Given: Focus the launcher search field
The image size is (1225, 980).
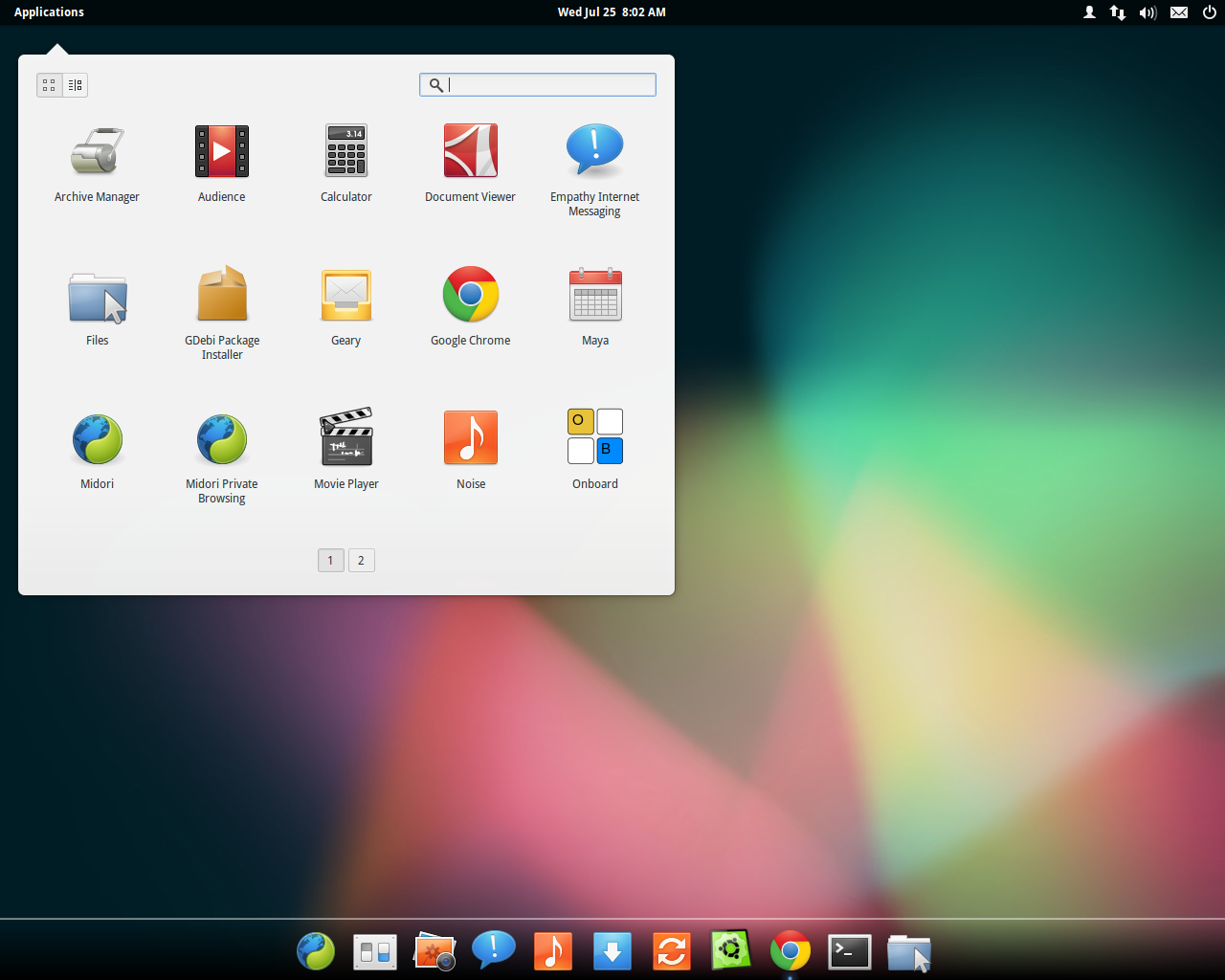Looking at the screenshot, I should tap(538, 85).
